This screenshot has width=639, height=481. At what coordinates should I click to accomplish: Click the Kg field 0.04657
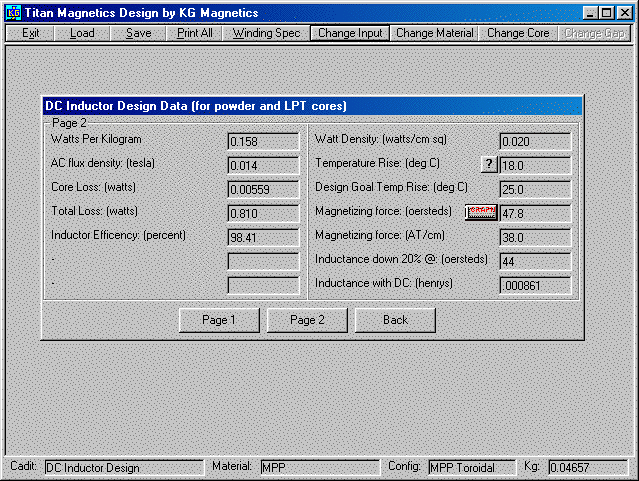coord(588,468)
